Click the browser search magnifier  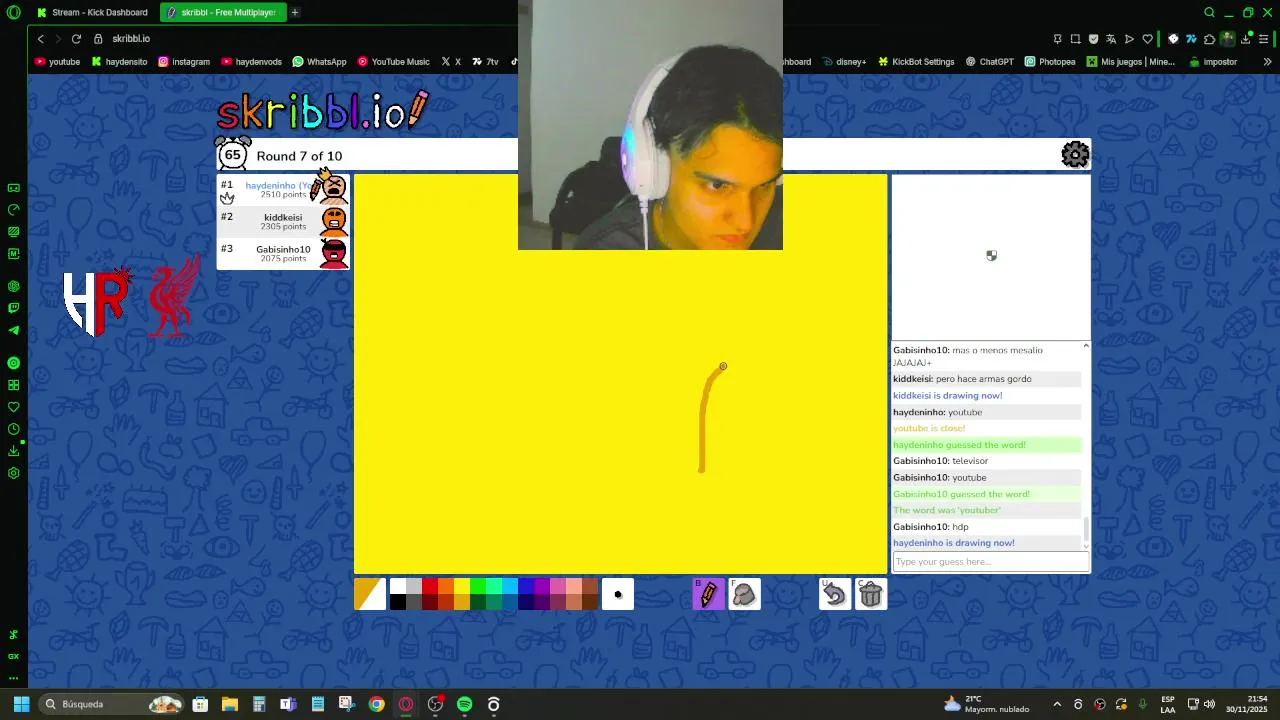tap(1209, 12)
